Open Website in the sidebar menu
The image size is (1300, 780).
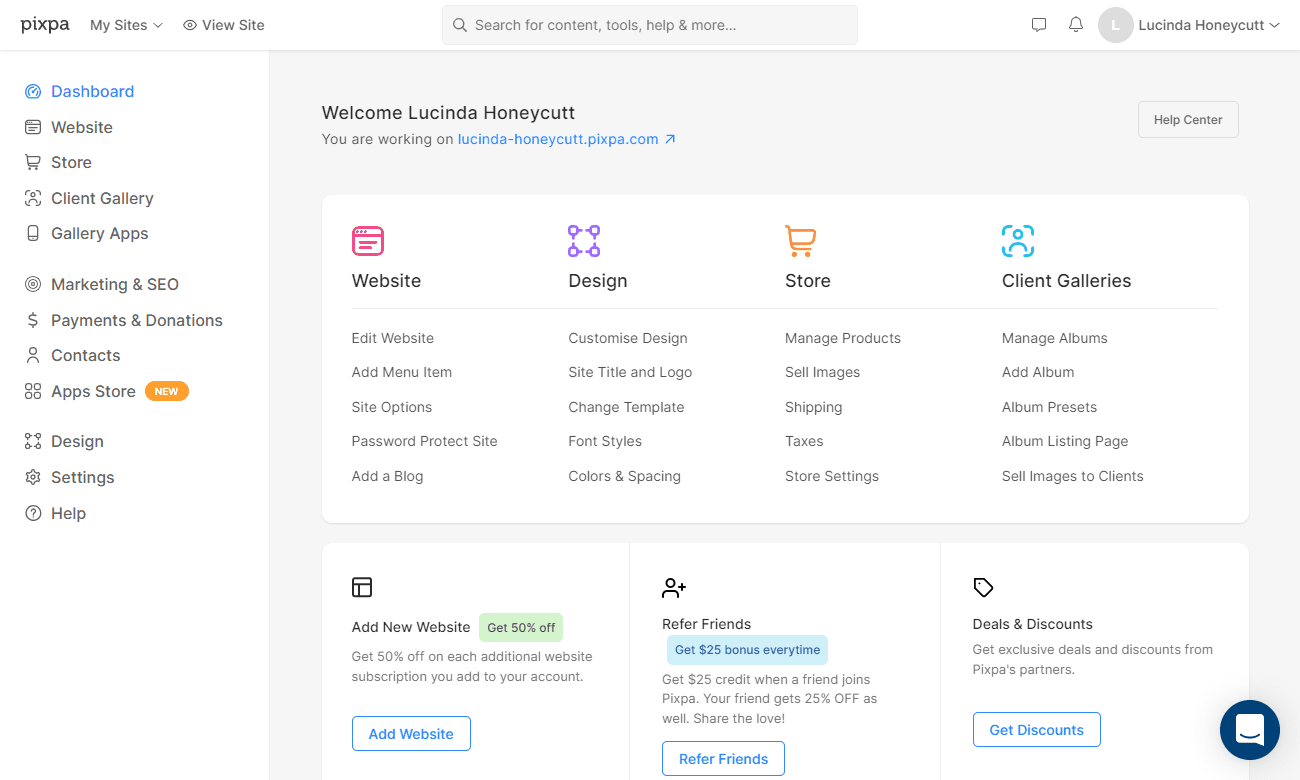[82, 127]
